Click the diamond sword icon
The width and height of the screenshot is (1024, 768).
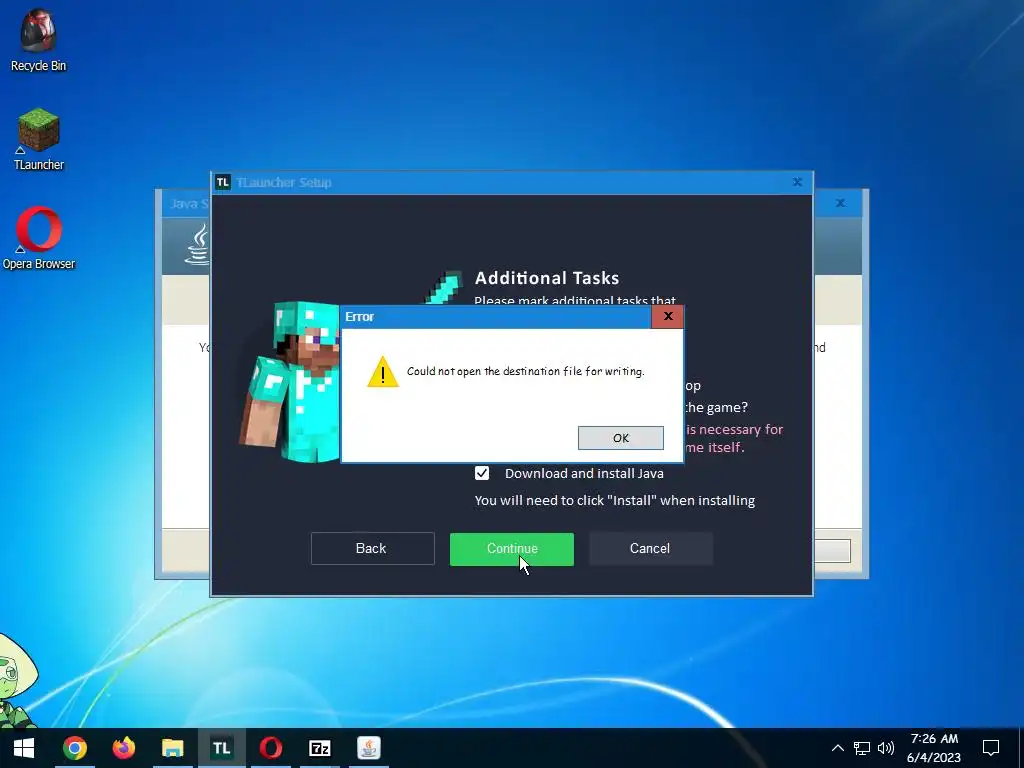point(444,287)
